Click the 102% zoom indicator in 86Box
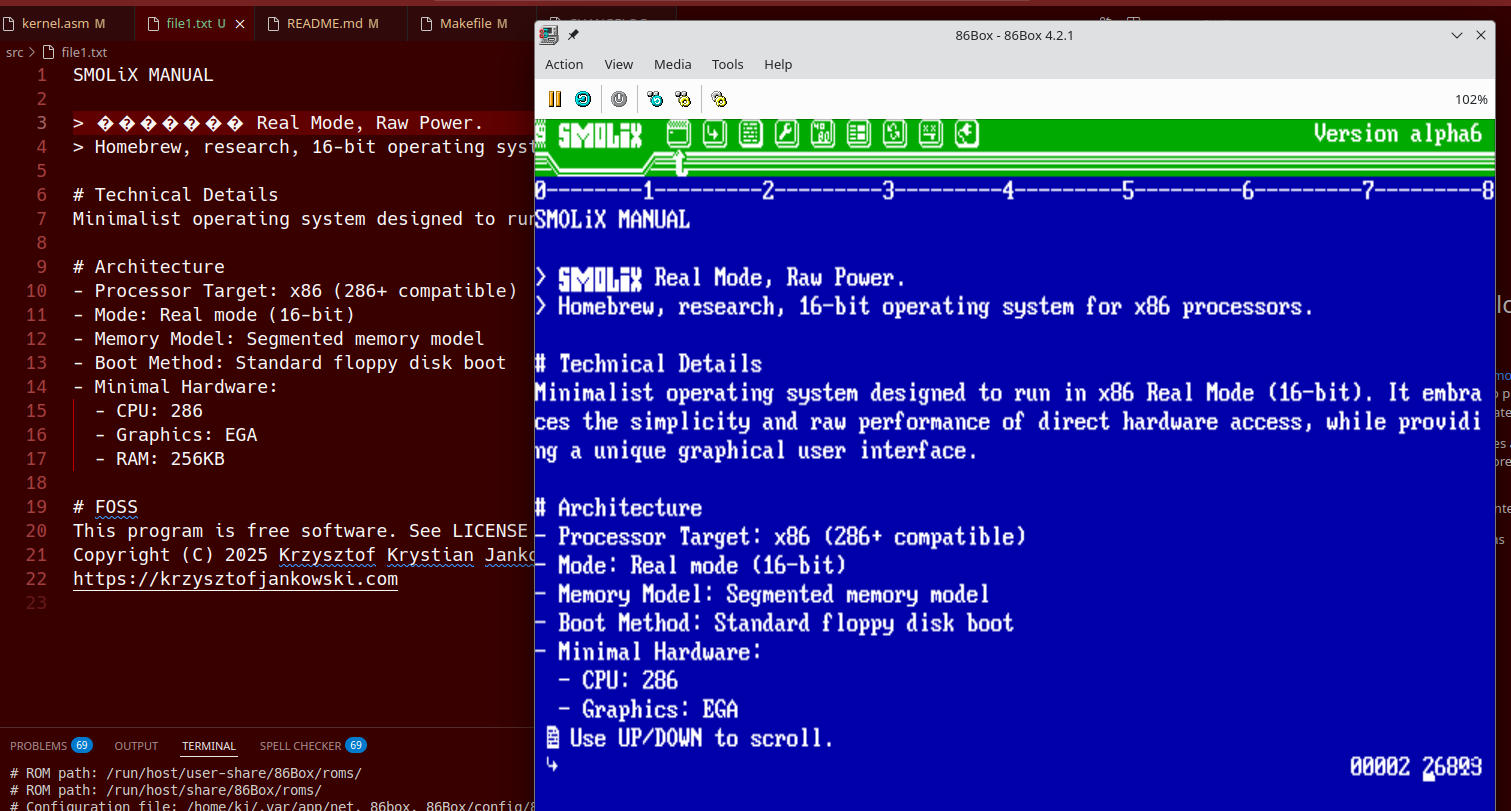The image size is (1511, 811). (x=1471, y=99)
